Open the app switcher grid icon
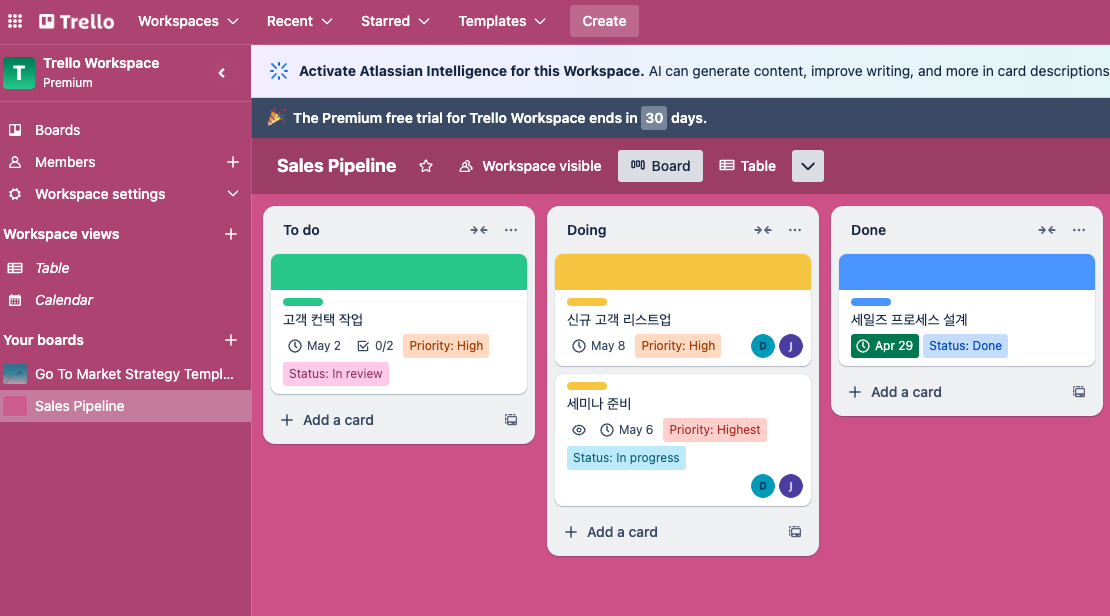 coord(15,21)
